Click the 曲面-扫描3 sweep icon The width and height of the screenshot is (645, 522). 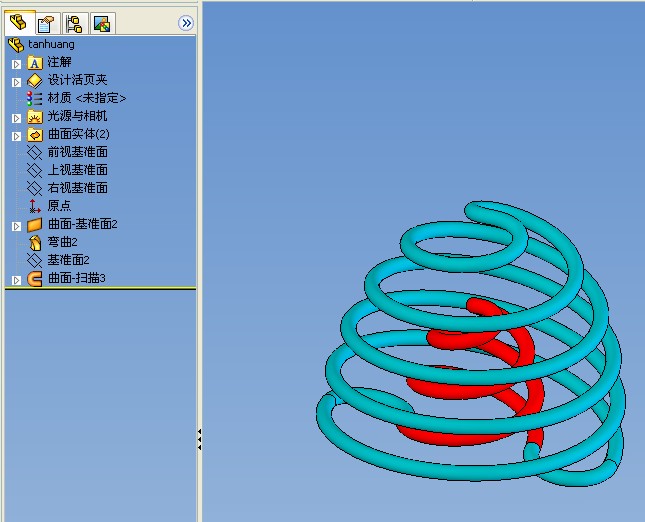coord(35,278)
